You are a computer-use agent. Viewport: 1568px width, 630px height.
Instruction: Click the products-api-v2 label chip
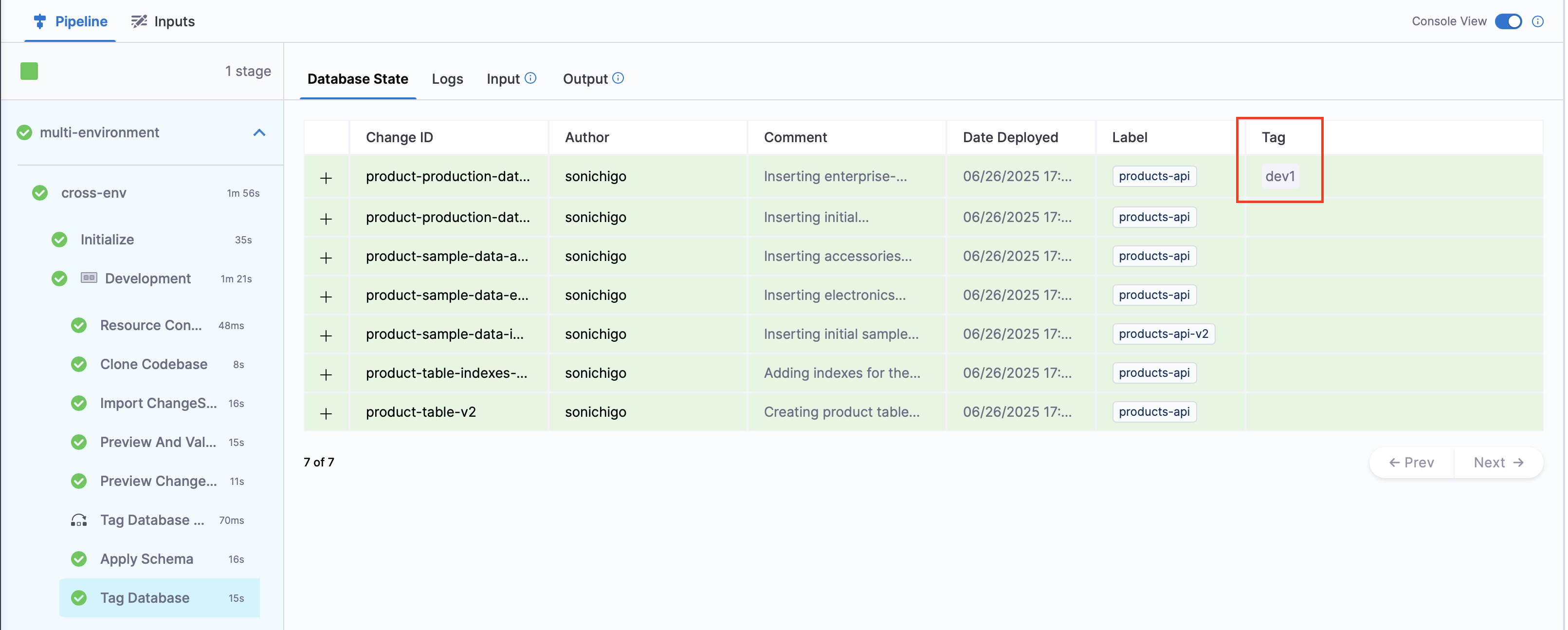pos(1163,334)
